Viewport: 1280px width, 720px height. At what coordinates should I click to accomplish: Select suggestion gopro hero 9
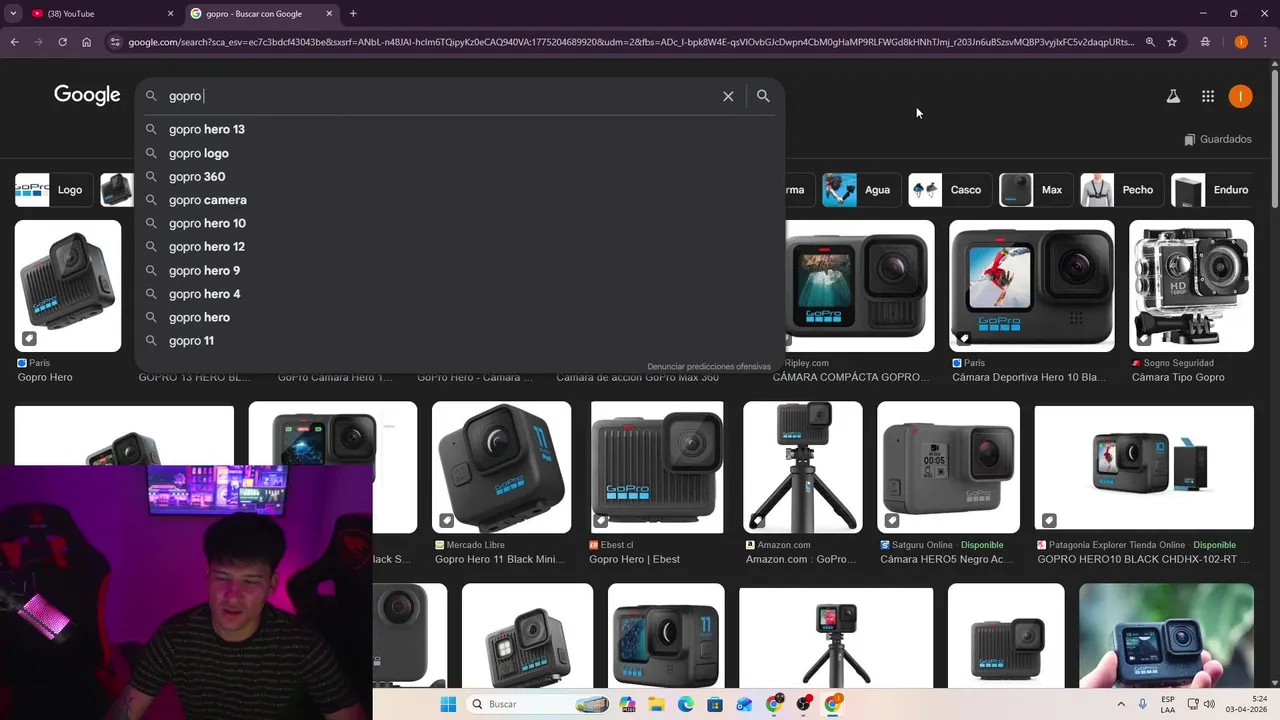[460, 270]
